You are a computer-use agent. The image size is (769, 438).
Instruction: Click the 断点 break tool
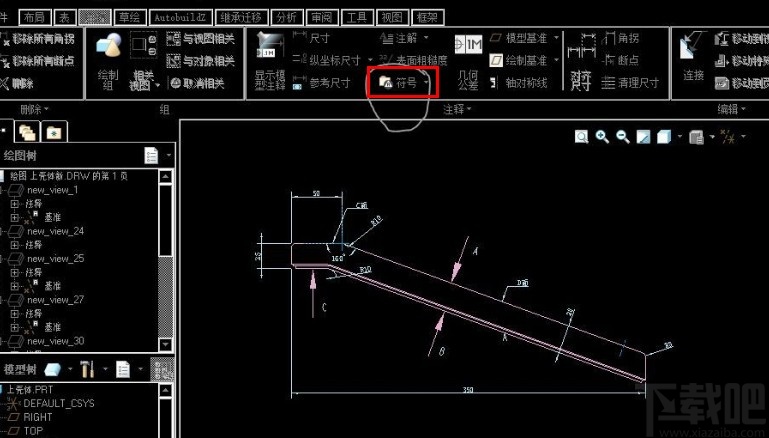[620, 60]
